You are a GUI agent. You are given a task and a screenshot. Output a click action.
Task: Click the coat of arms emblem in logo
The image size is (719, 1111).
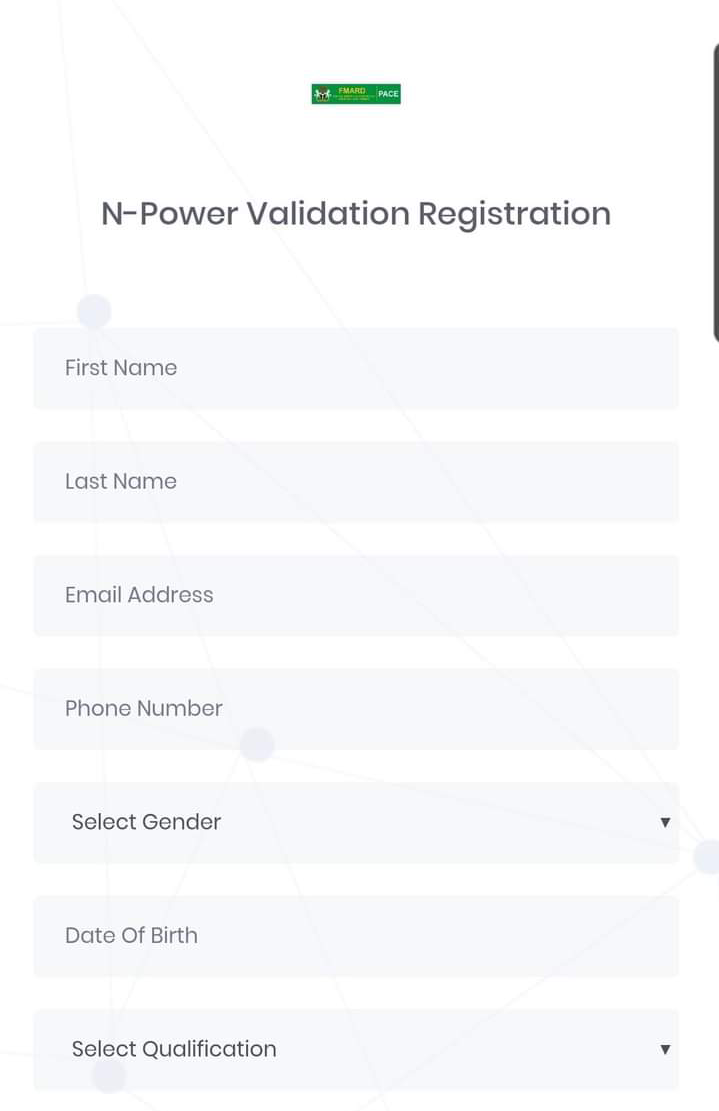pos(322,95)
